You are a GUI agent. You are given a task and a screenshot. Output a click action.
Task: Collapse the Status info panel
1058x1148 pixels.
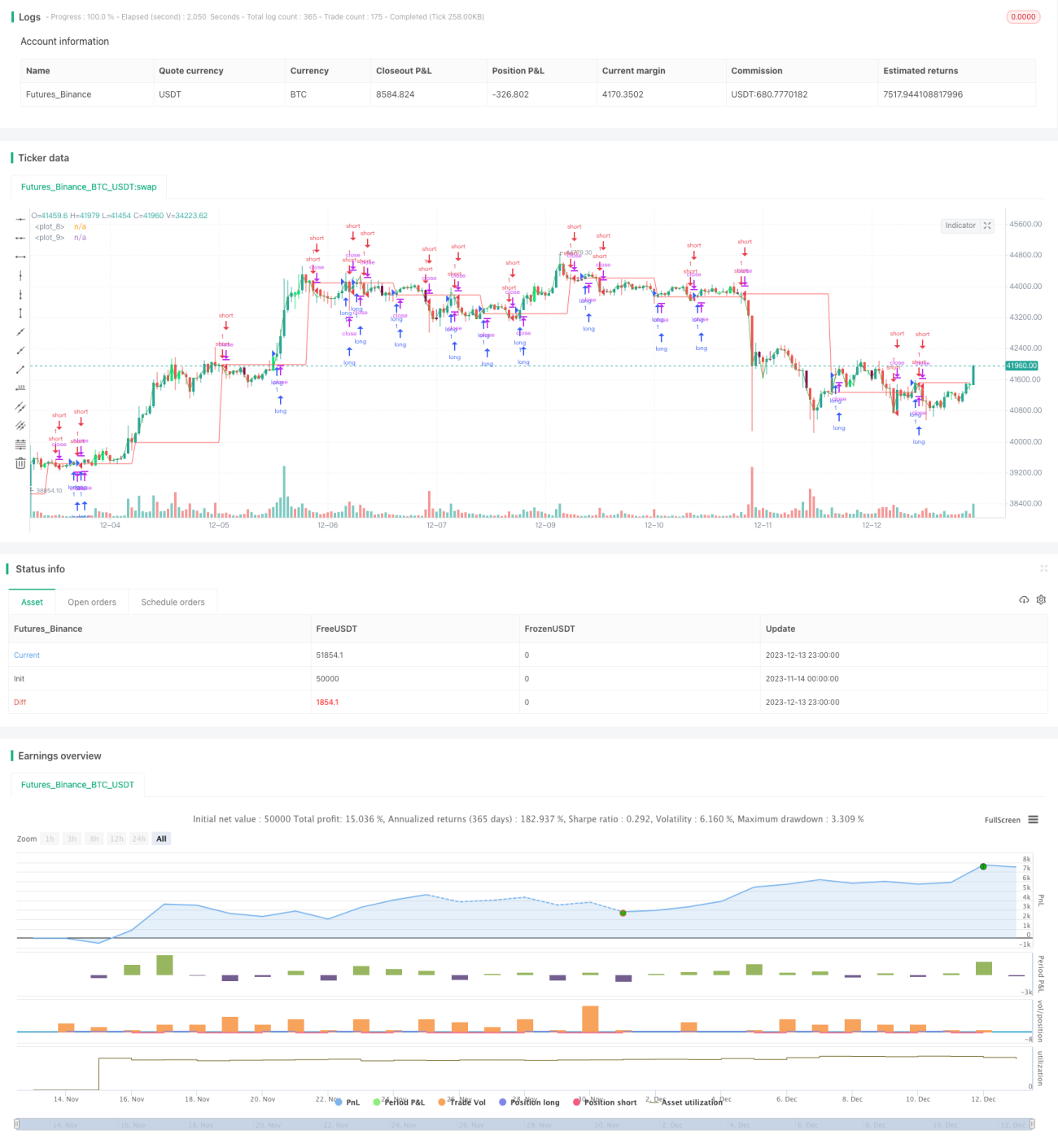[x=1043, y=568]
